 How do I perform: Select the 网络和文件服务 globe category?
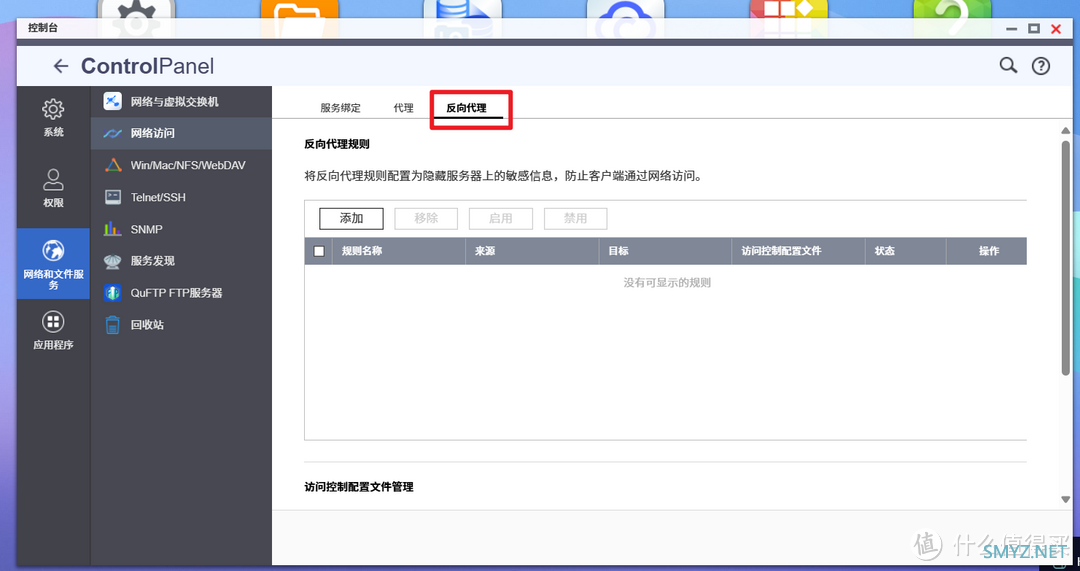53,264
